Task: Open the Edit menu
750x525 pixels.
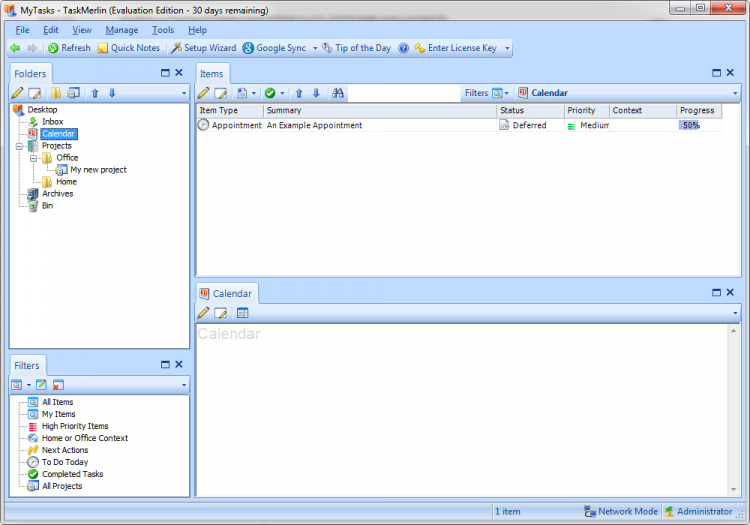Action: click(51, 30)
